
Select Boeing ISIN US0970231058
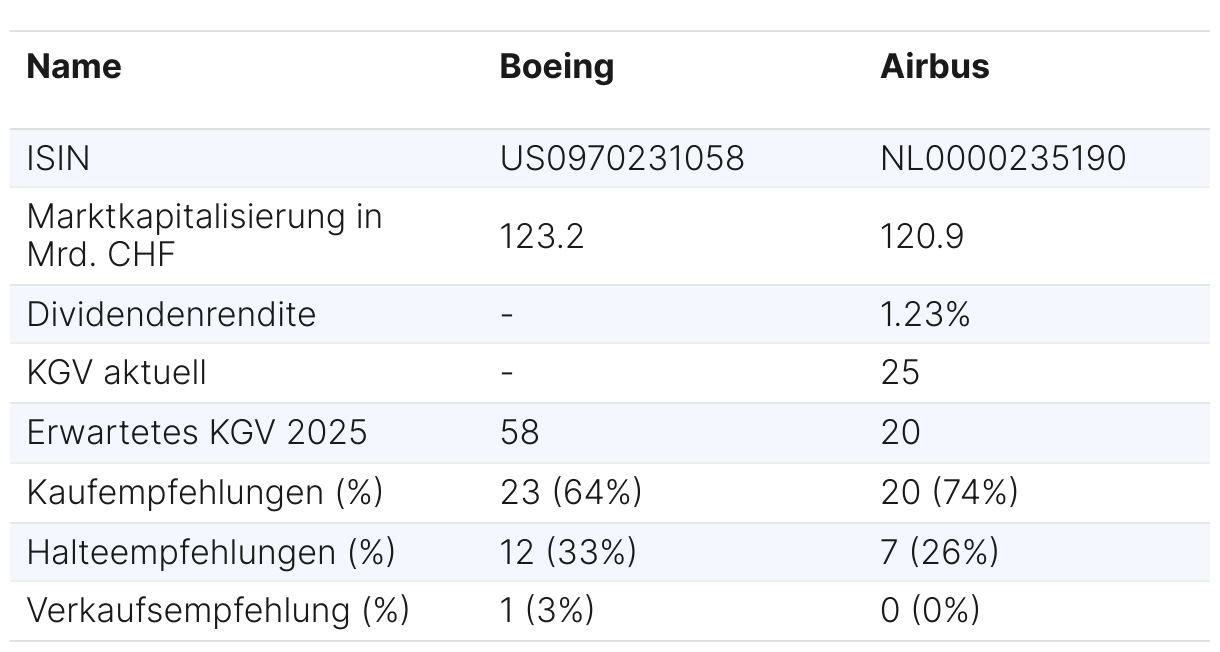tap(621, 158)
